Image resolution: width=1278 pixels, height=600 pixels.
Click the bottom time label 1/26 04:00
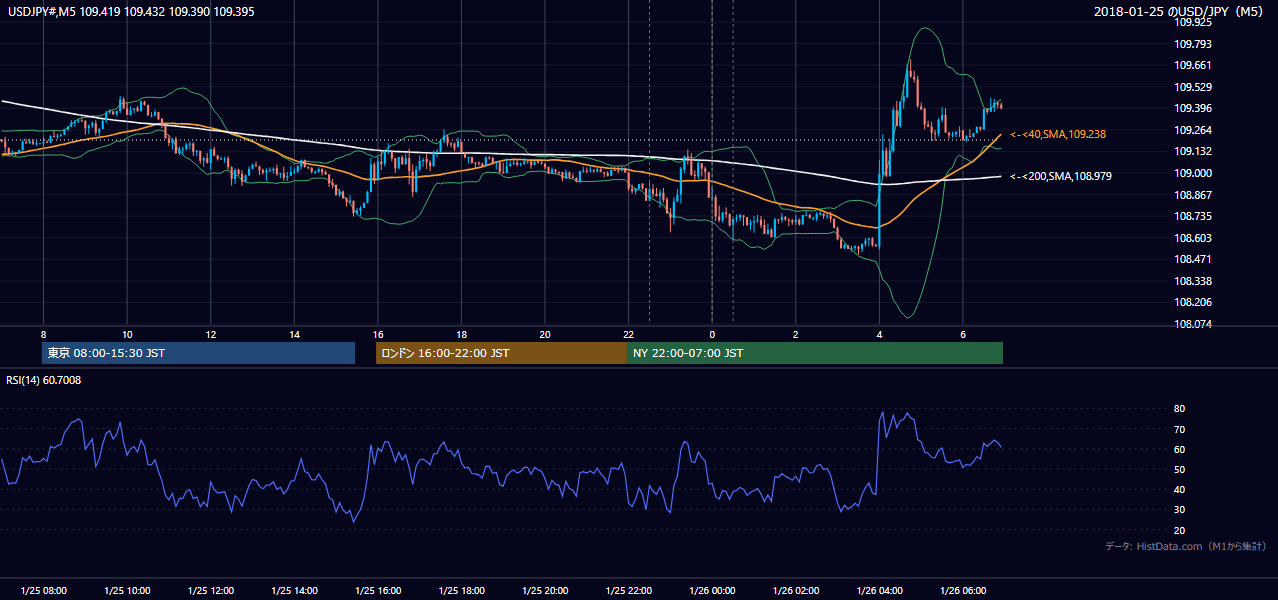(x=879, y=591)
